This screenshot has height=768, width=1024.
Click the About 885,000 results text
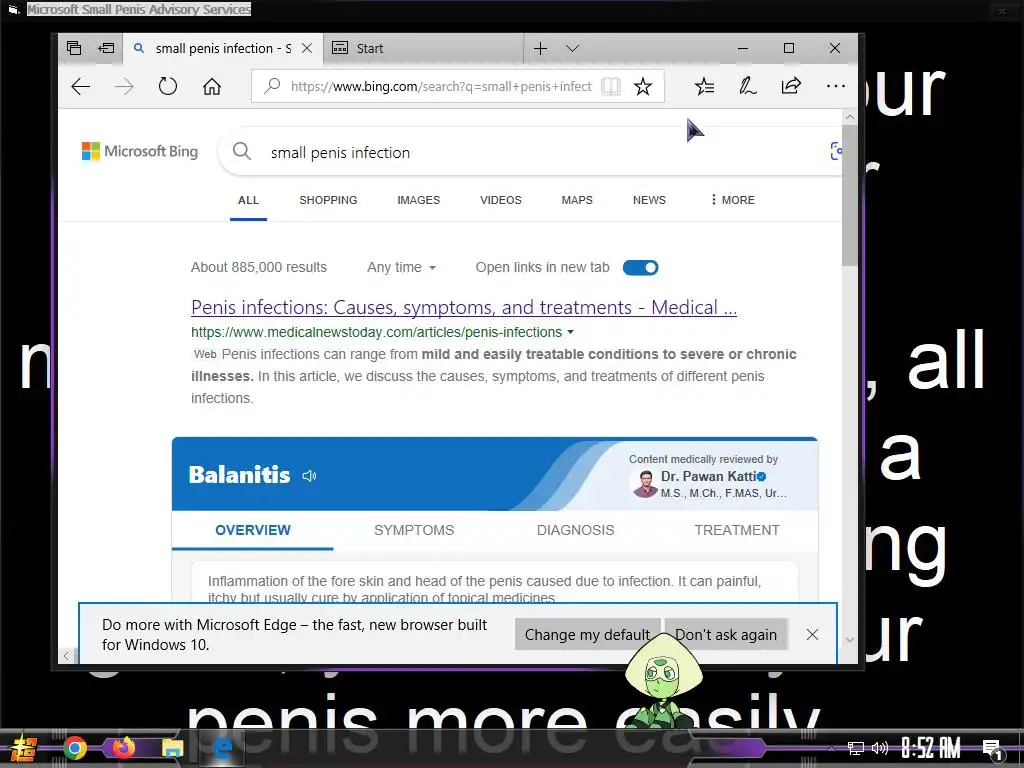(259, 267)
